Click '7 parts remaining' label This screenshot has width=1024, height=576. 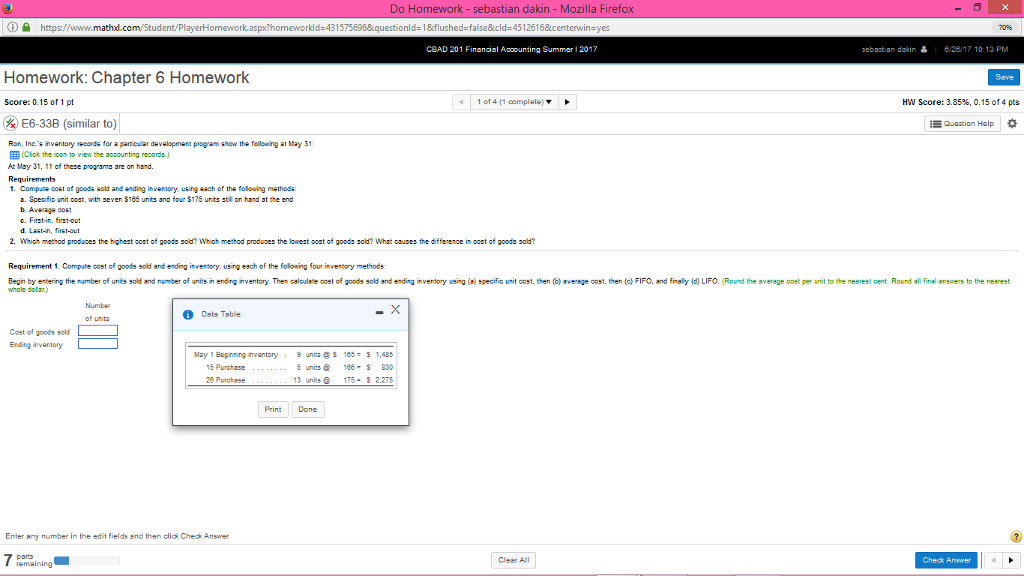coord(28,560)
